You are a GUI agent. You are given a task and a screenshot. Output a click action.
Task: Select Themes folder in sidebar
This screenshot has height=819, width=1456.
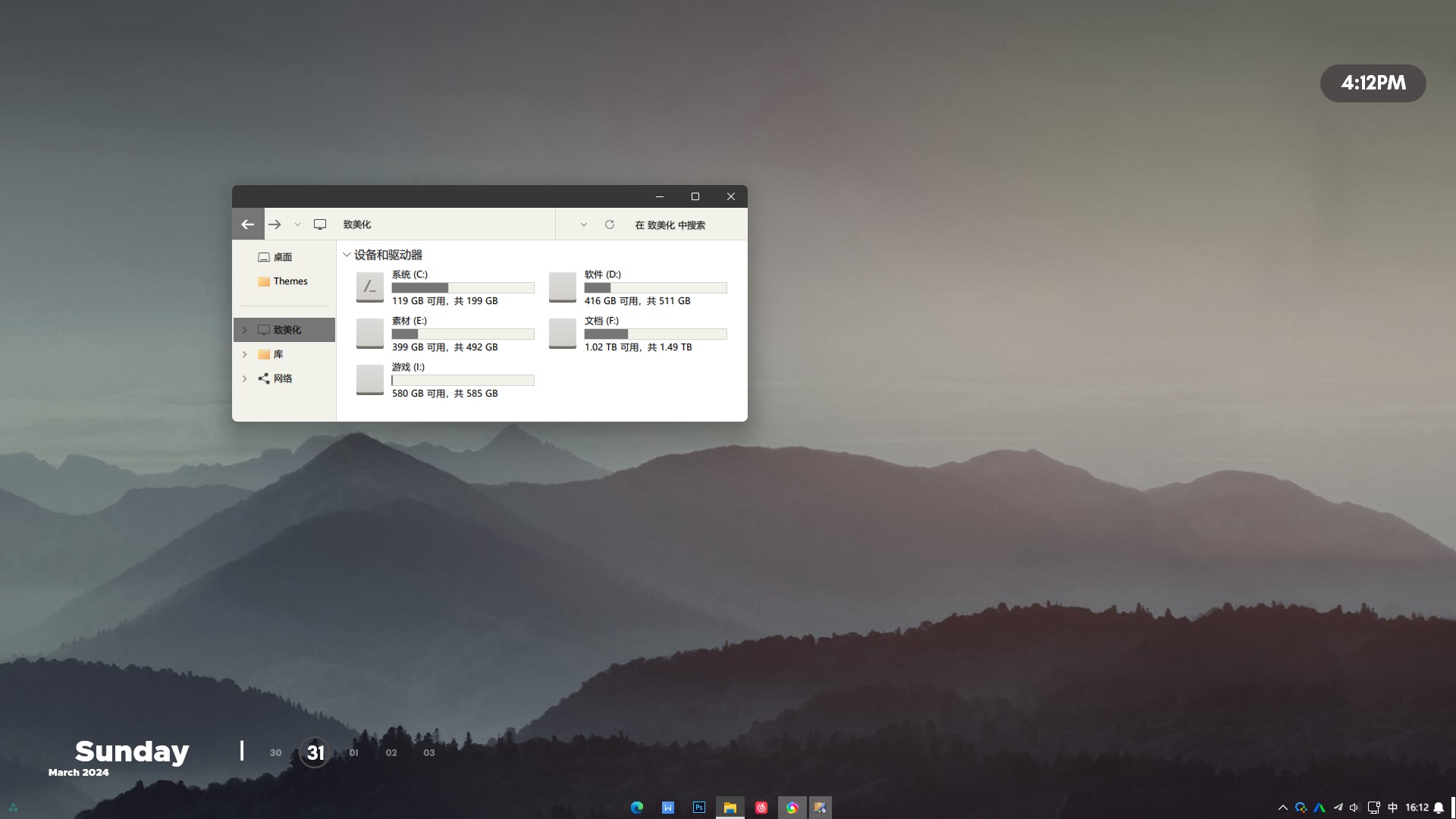(290, 281)
